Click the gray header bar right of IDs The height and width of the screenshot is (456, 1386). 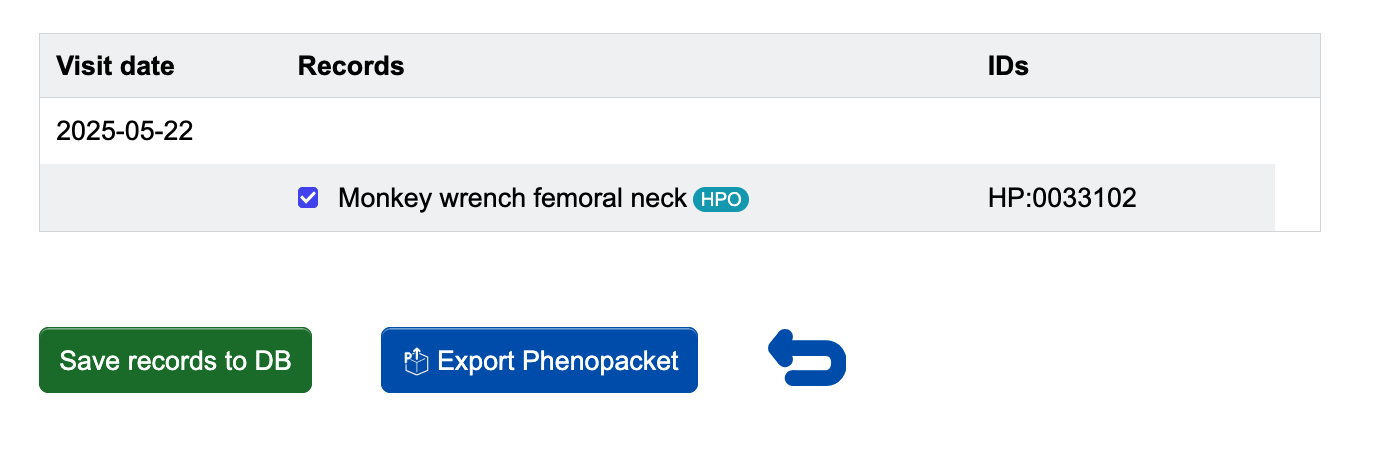(x=1175, y=66)
